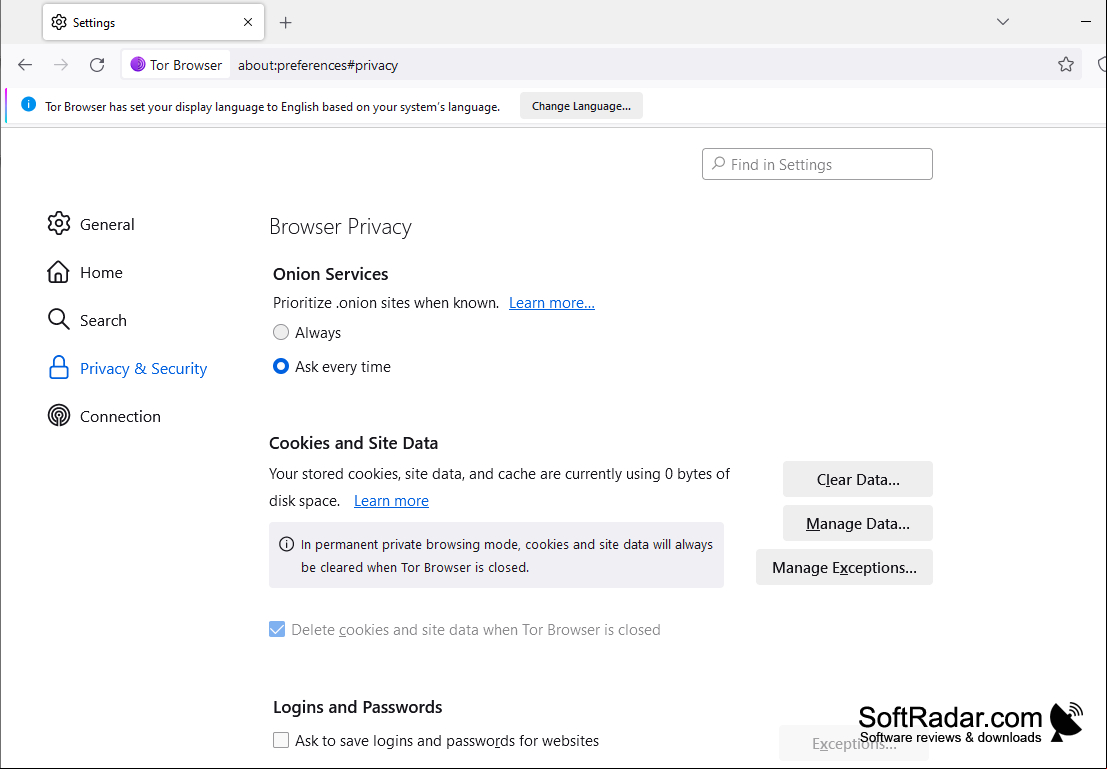Click the info icon in the private browsing note

(x=287, y=544)
